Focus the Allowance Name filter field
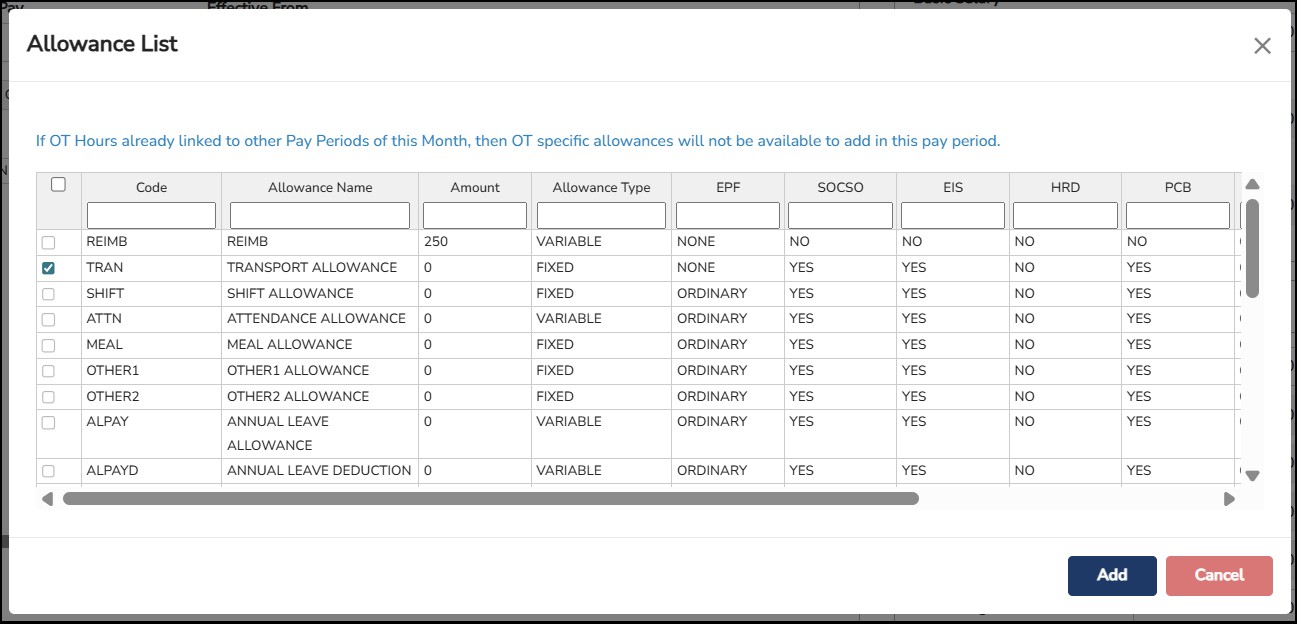 tap(320, 215)
